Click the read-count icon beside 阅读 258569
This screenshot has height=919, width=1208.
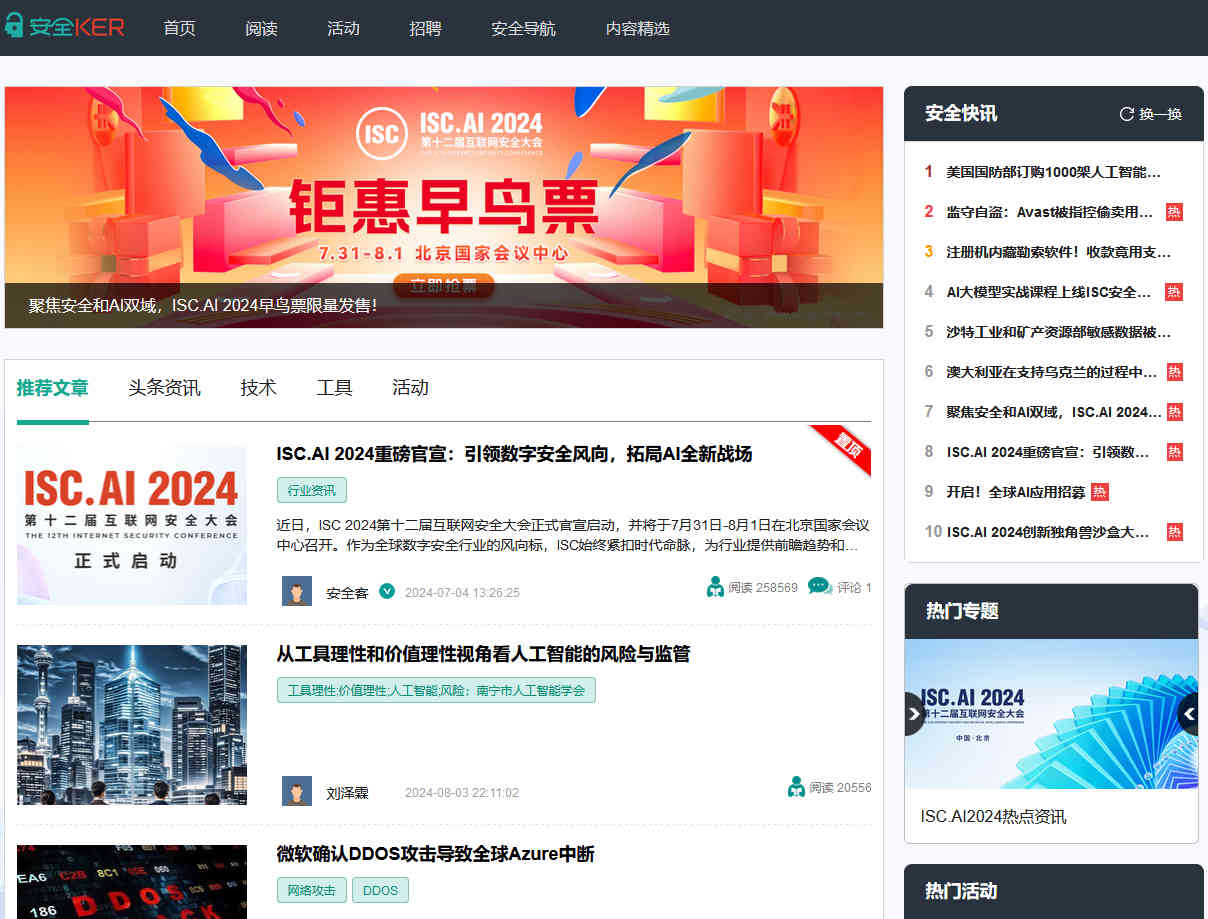coord(715,587)
